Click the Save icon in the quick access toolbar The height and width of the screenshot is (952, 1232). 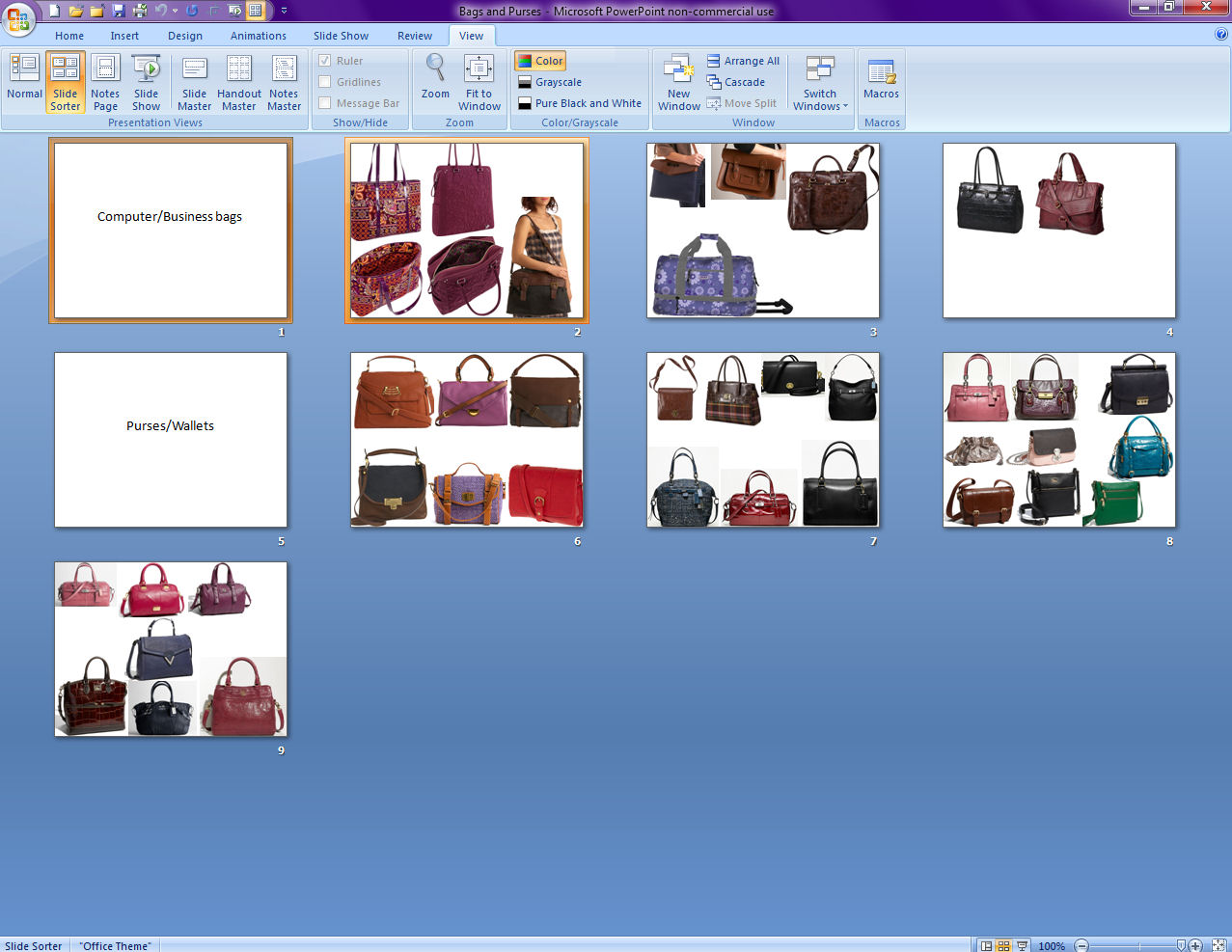119,12
